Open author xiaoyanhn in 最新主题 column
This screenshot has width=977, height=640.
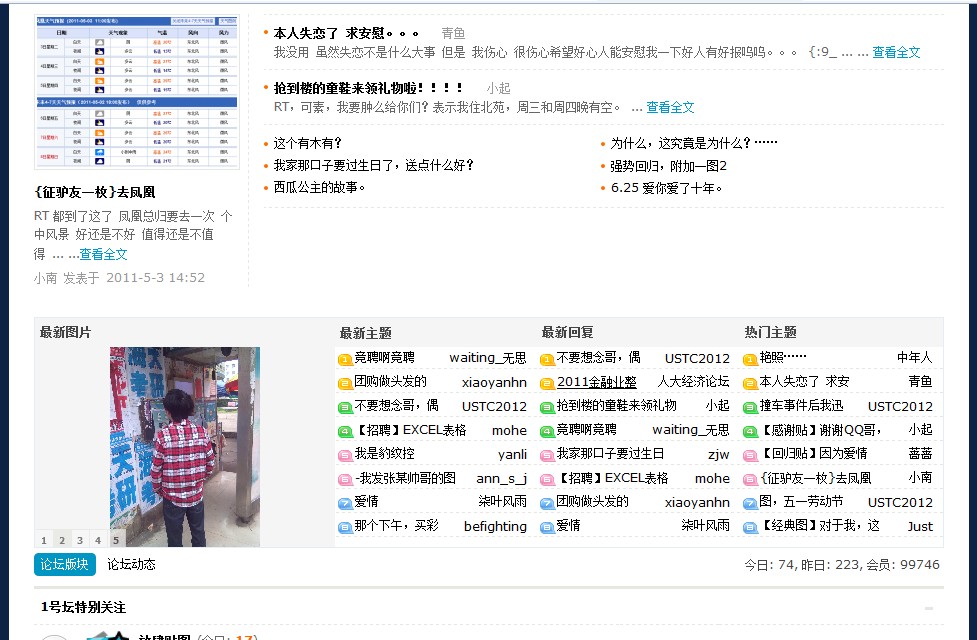(x=494, y=383)
